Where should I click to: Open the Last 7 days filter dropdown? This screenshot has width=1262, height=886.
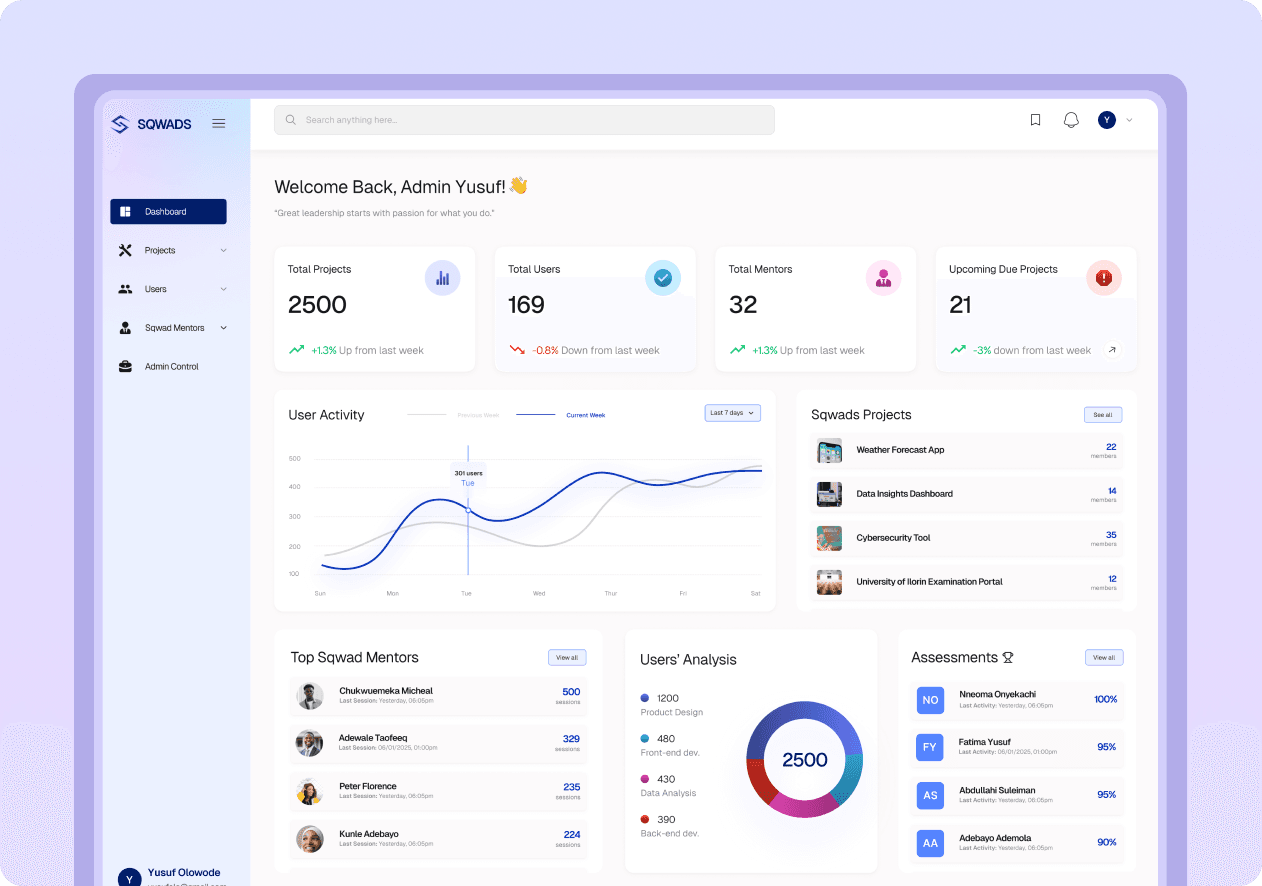click(732, 412)
